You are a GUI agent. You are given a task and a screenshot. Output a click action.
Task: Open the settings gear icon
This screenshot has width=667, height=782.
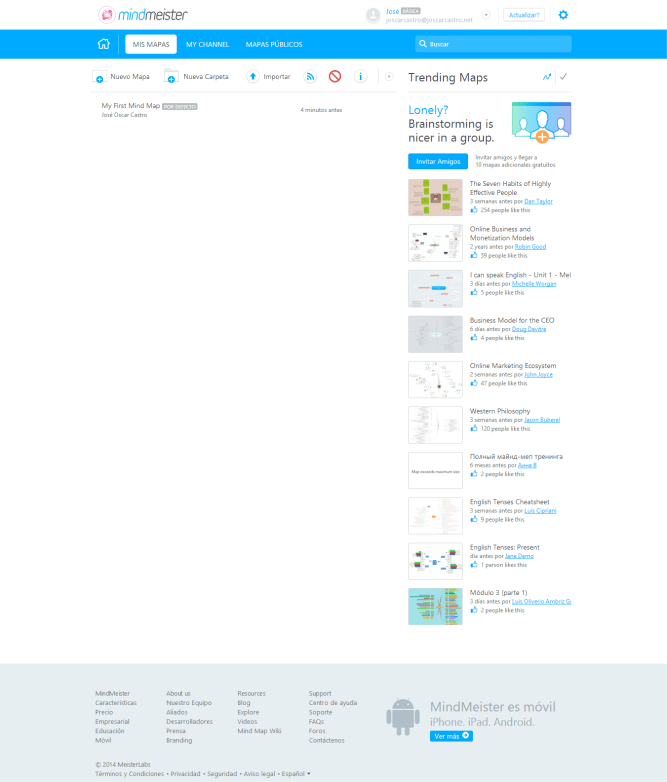(x=563, y=15)
